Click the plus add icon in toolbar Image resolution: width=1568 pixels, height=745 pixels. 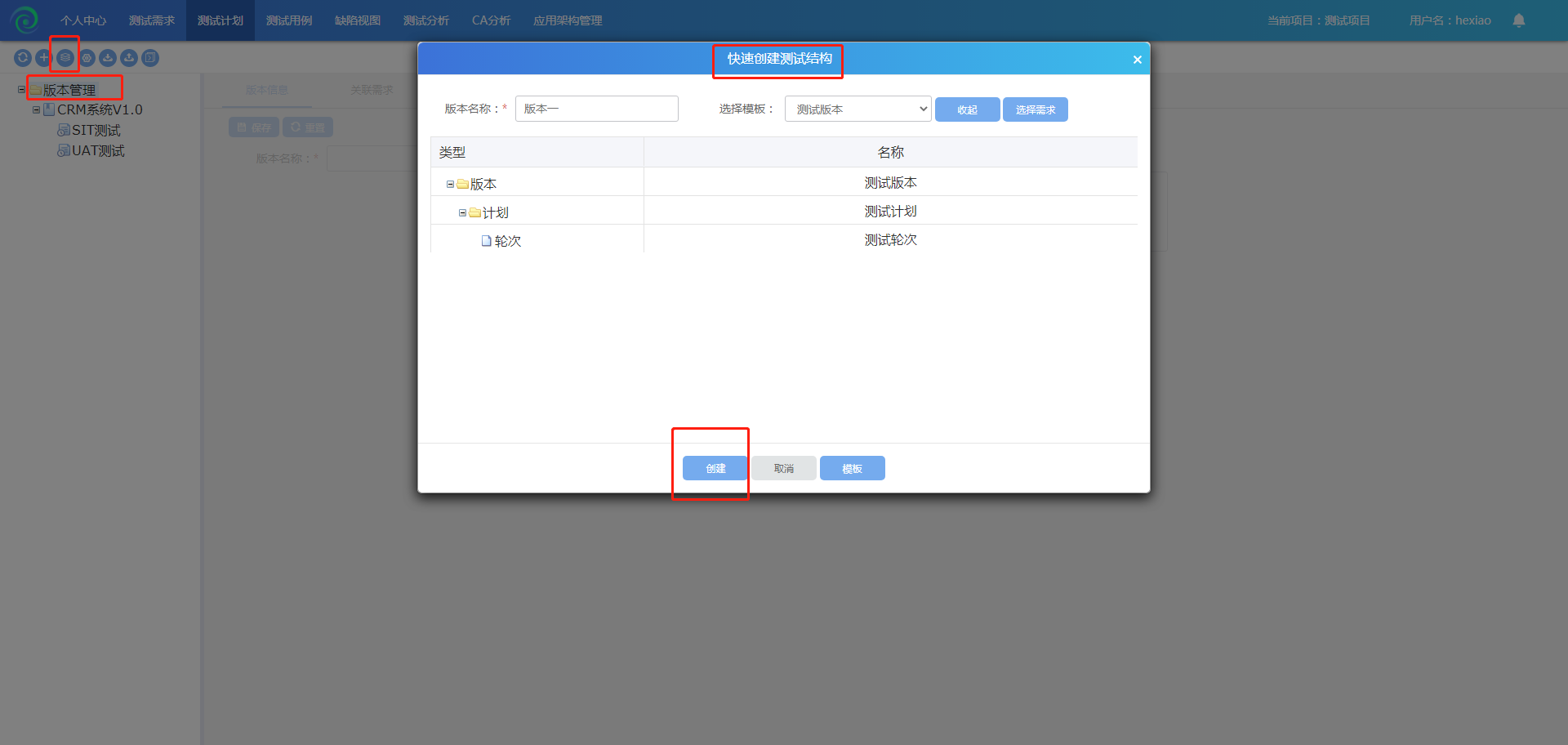tap(44, 58)
